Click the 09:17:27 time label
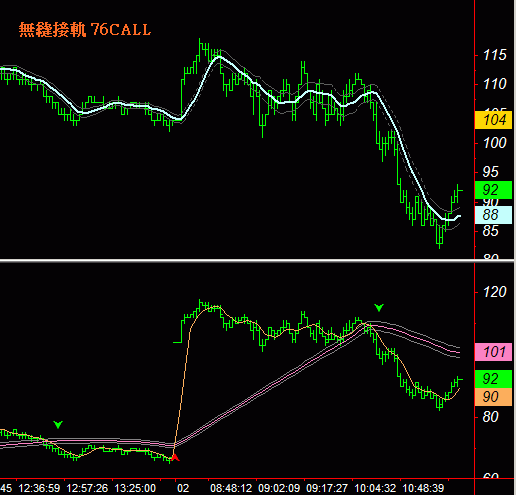This screenshot has width=516, height=495. [327, 488]
